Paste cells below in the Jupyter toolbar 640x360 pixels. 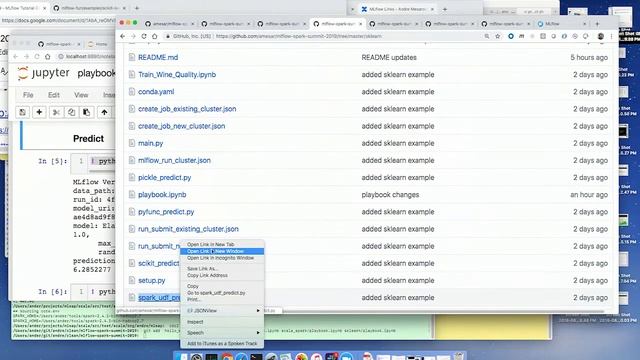(87, 112)
